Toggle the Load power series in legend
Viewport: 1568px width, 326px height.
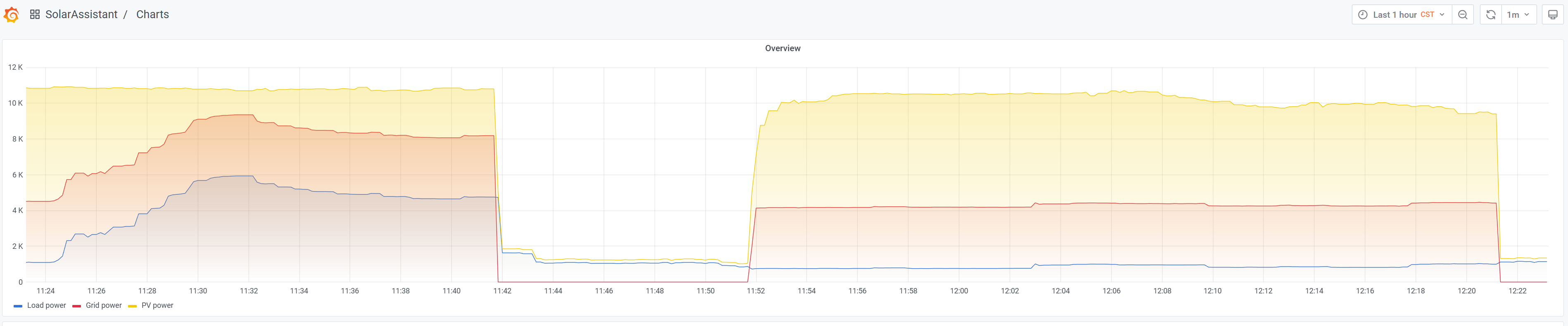pyautogui.click(x=46, y=305)
